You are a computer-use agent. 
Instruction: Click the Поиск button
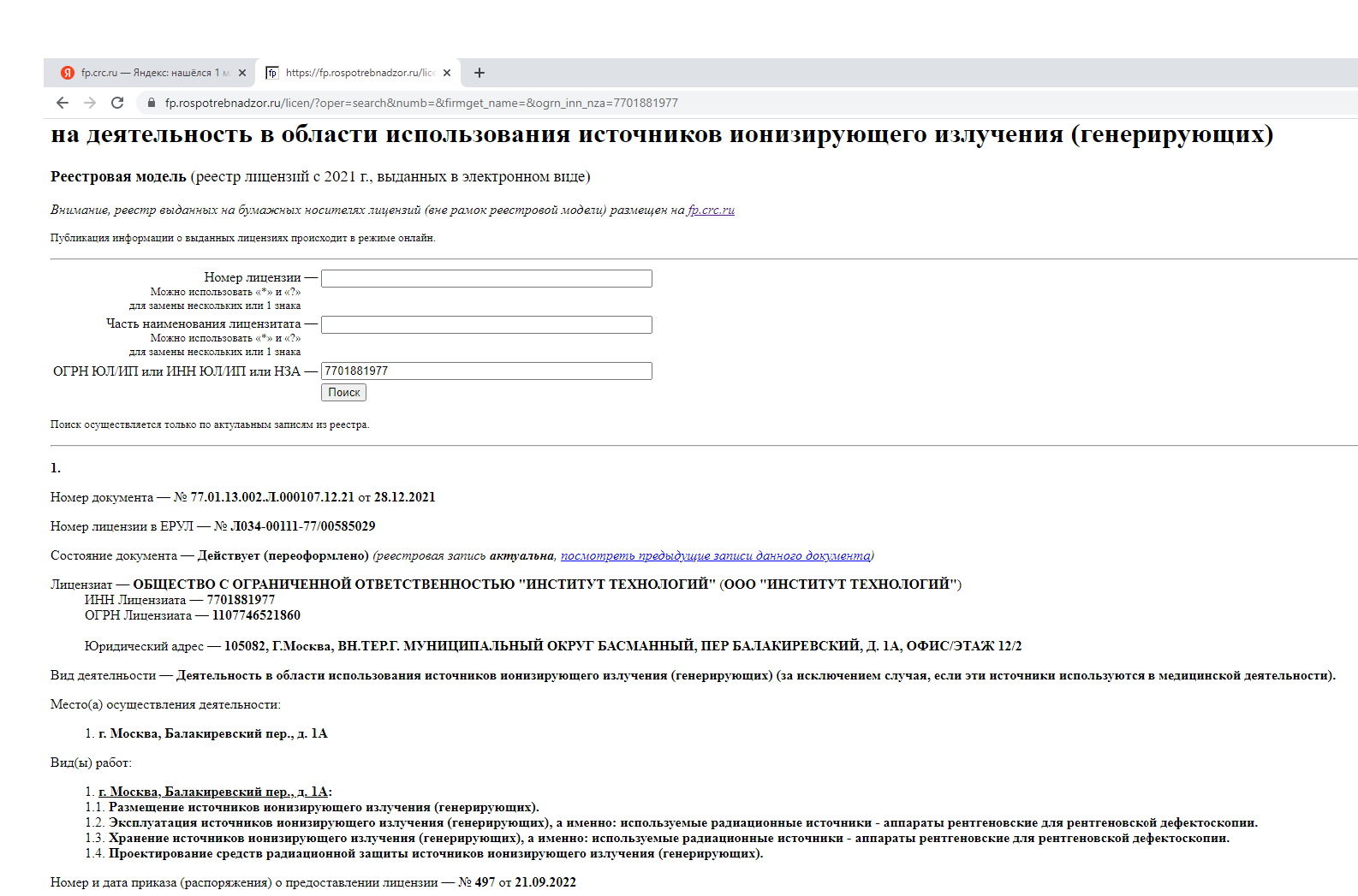pos(343,392)
